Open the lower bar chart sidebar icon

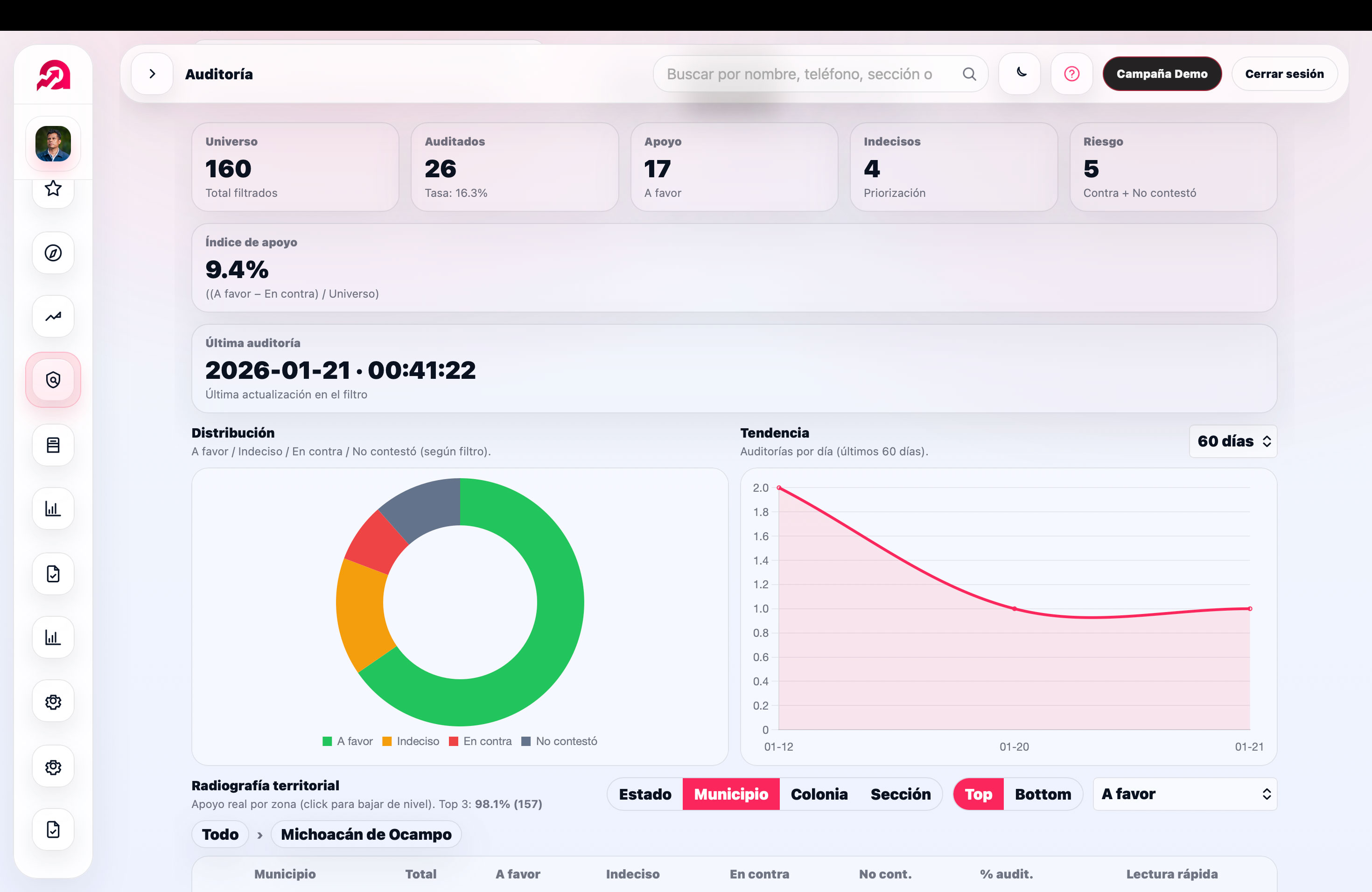coord(53,637)
